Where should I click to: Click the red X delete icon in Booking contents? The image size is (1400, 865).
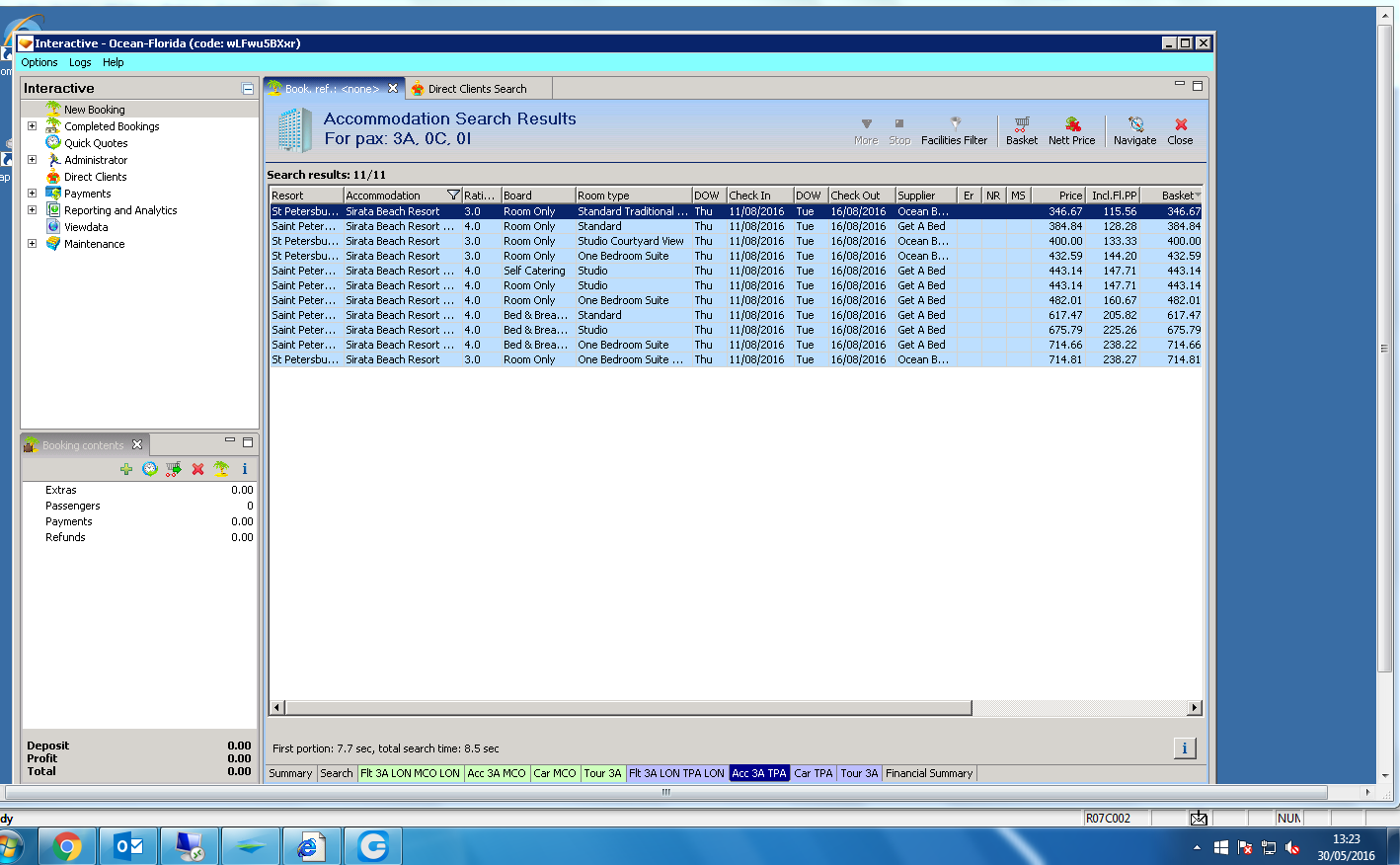197,469
